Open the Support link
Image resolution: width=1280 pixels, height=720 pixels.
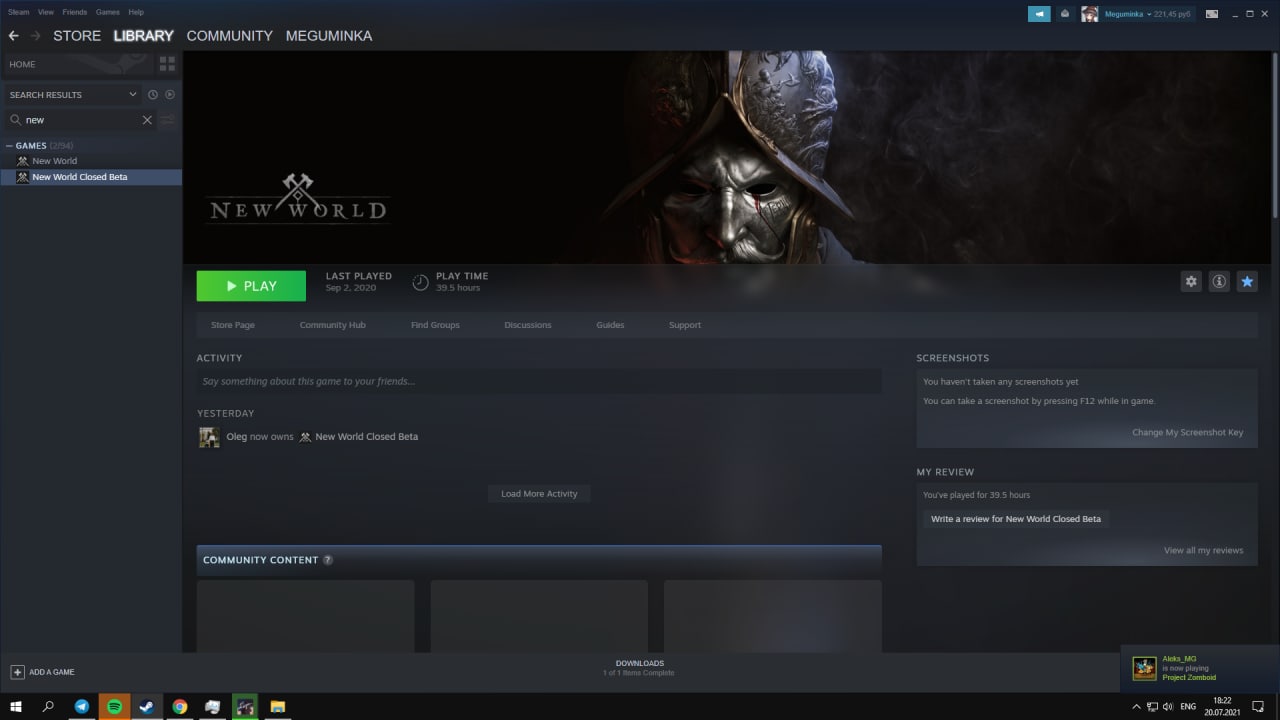pos(685,325)
